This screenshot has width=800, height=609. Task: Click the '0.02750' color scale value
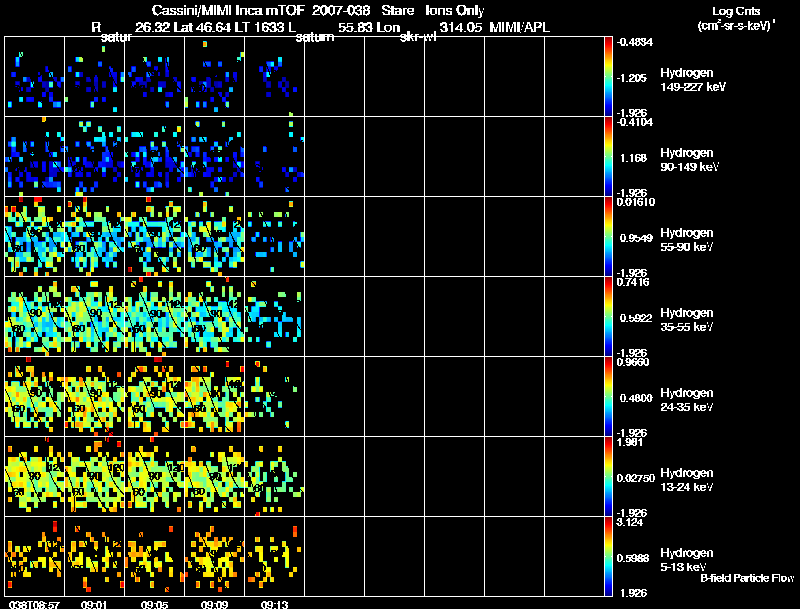pos(636,478)
